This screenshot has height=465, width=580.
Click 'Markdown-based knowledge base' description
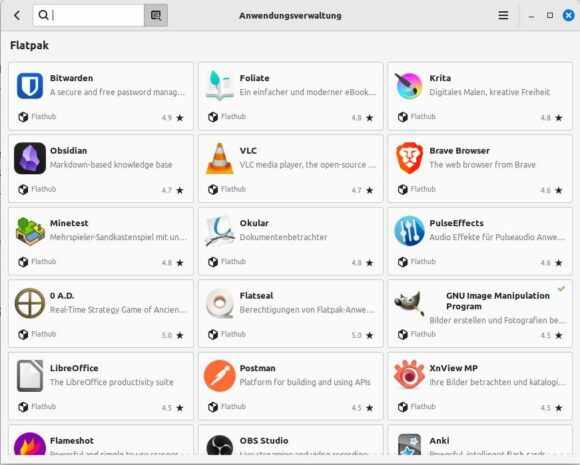111,165
